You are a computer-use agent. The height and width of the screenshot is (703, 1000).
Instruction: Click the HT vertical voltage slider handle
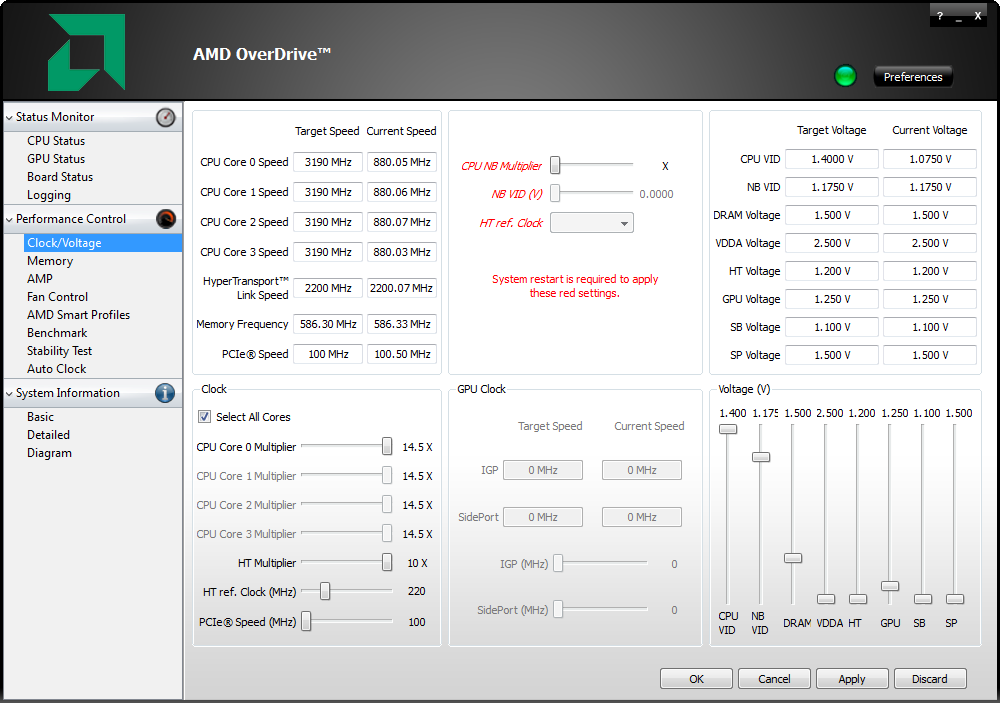pos(858,599)
